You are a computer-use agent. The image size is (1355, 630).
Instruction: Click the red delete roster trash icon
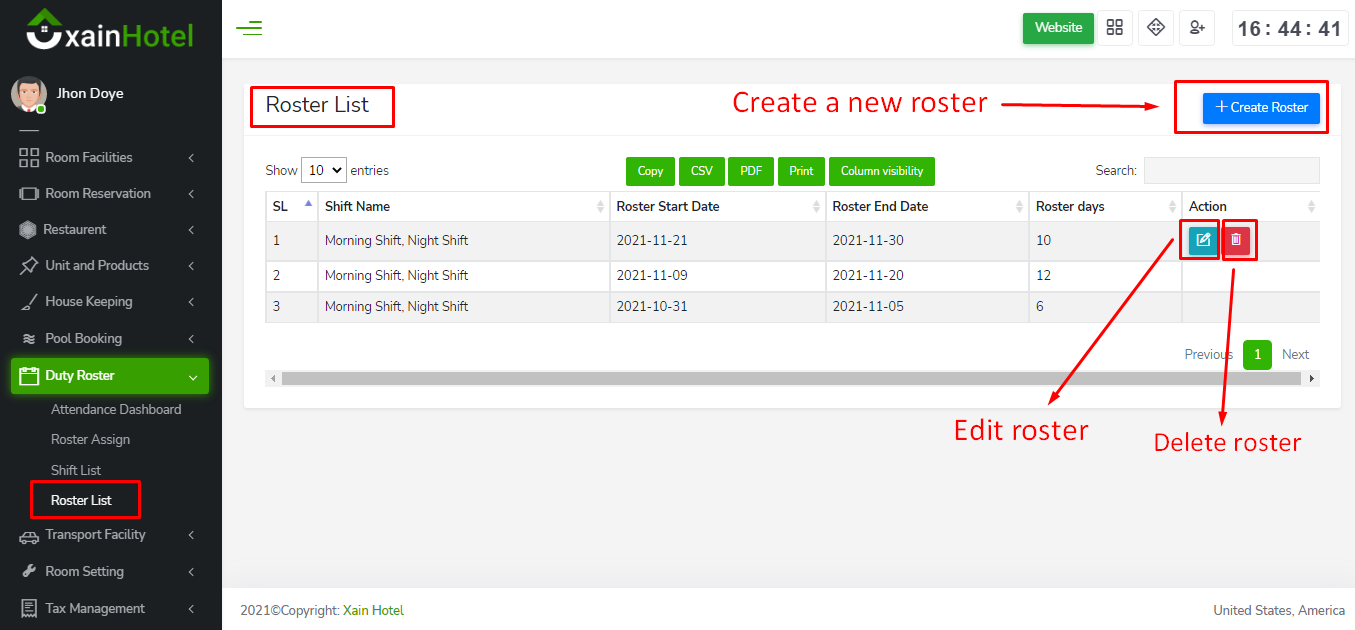click(1236, 240)
